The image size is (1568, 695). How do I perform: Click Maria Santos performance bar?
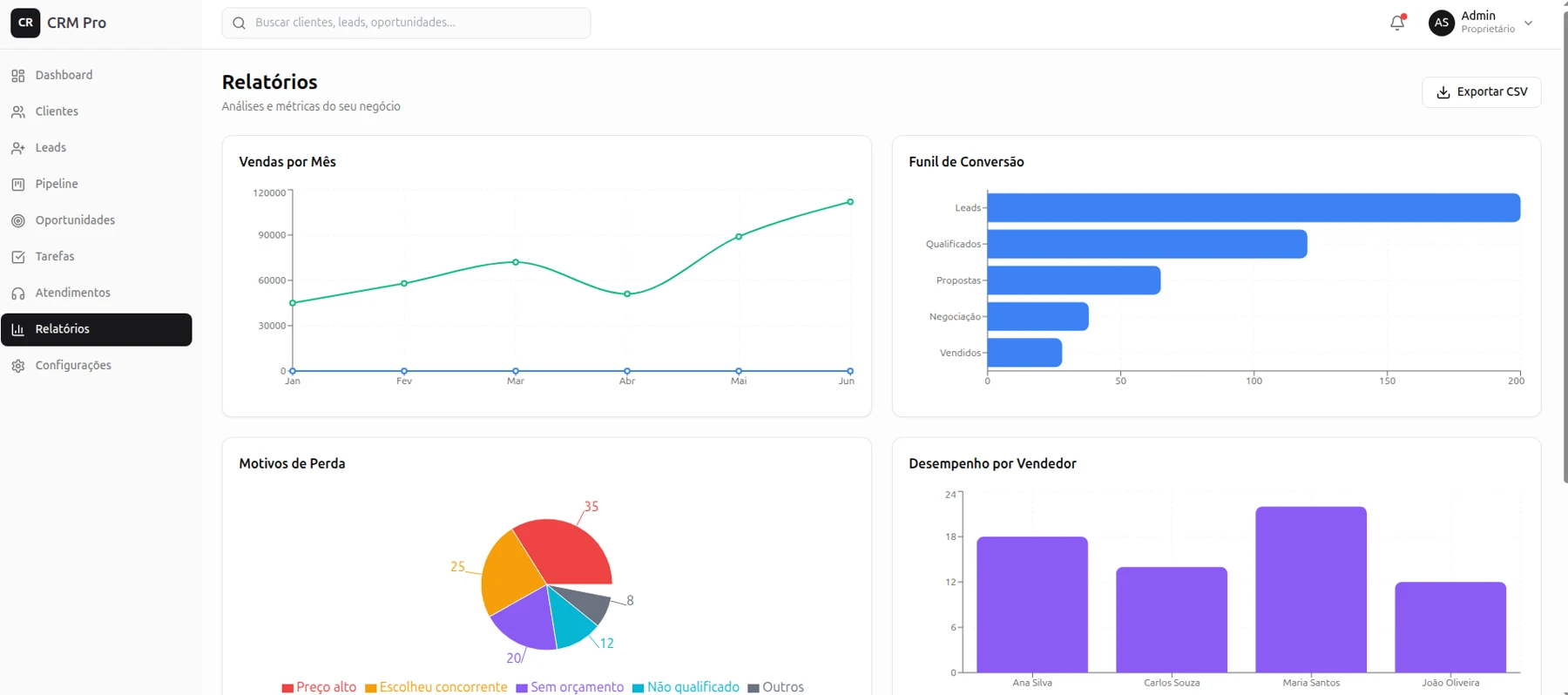click(1311, 590)
